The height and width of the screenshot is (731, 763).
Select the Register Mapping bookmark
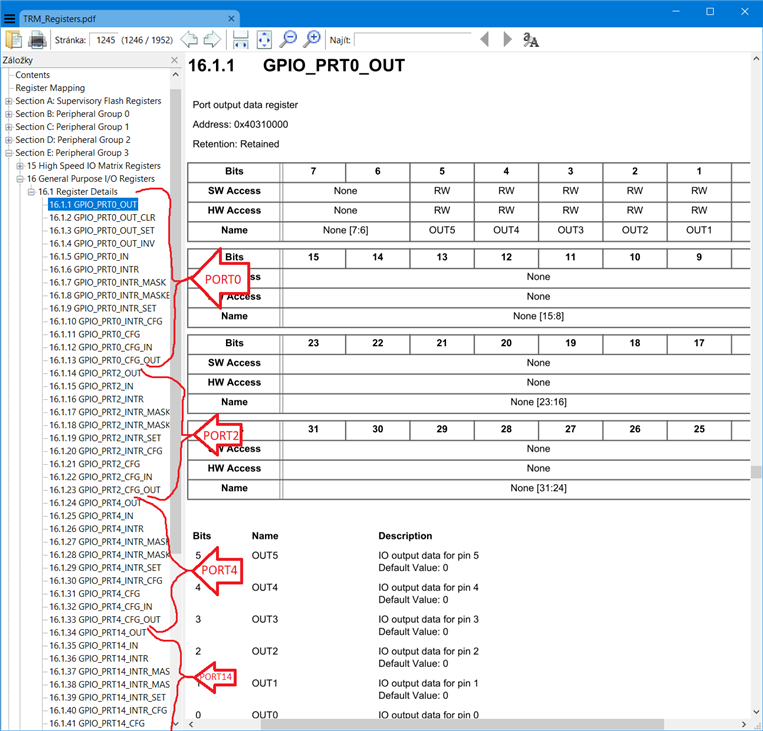coord(50,88)
